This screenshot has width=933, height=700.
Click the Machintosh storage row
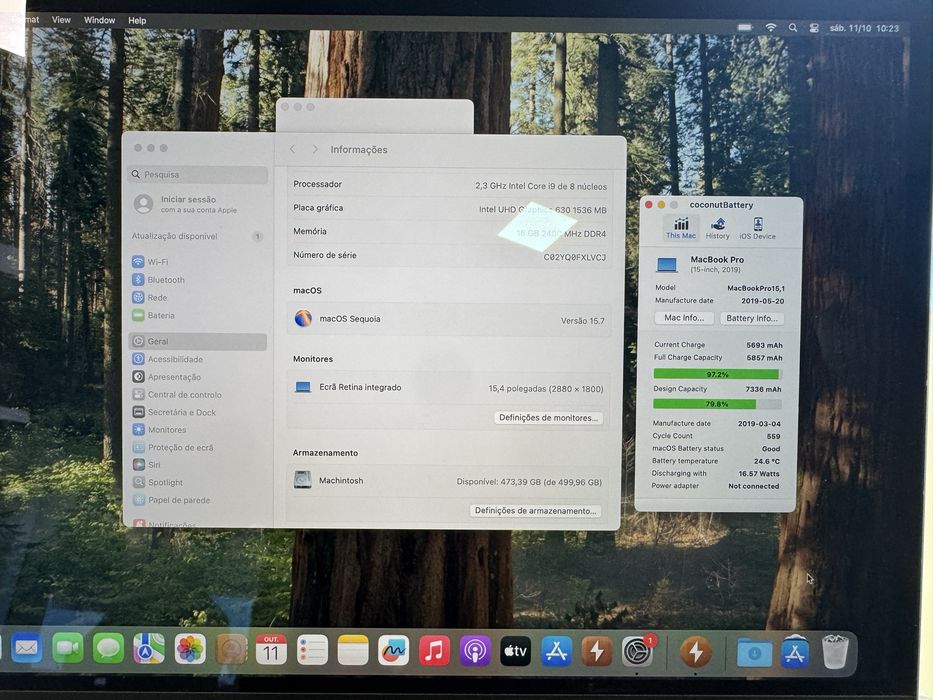click(448, 480)
